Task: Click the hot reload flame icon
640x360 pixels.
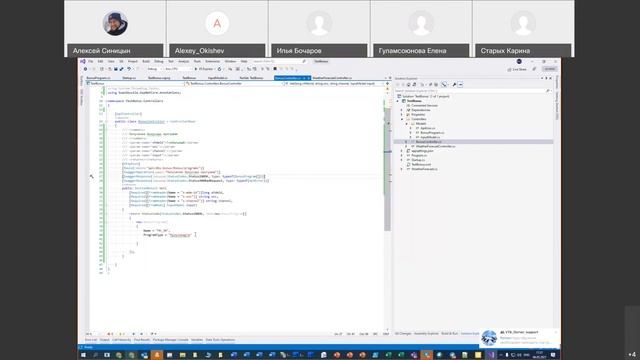Action: pos(220,69)
